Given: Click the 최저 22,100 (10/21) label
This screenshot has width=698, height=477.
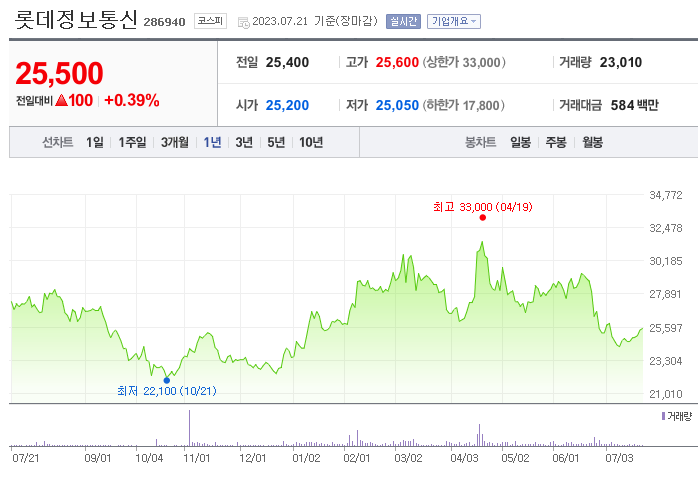Looking at the screenshot, I should (167, 391).
